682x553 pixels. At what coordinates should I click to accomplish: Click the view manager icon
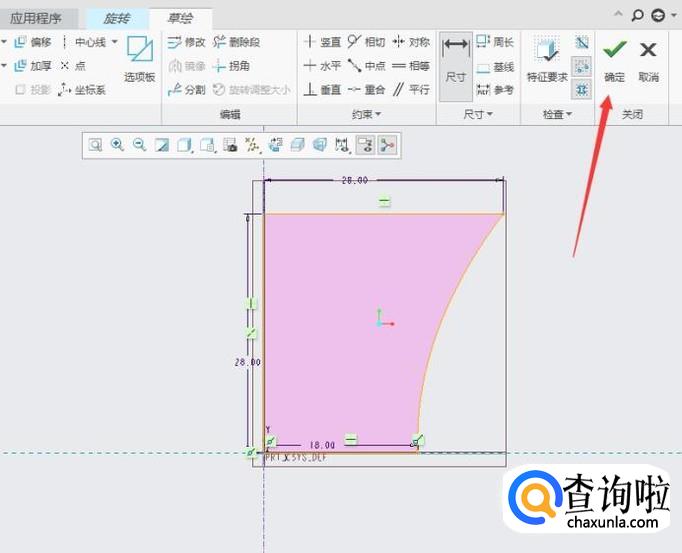click(230, 145)
